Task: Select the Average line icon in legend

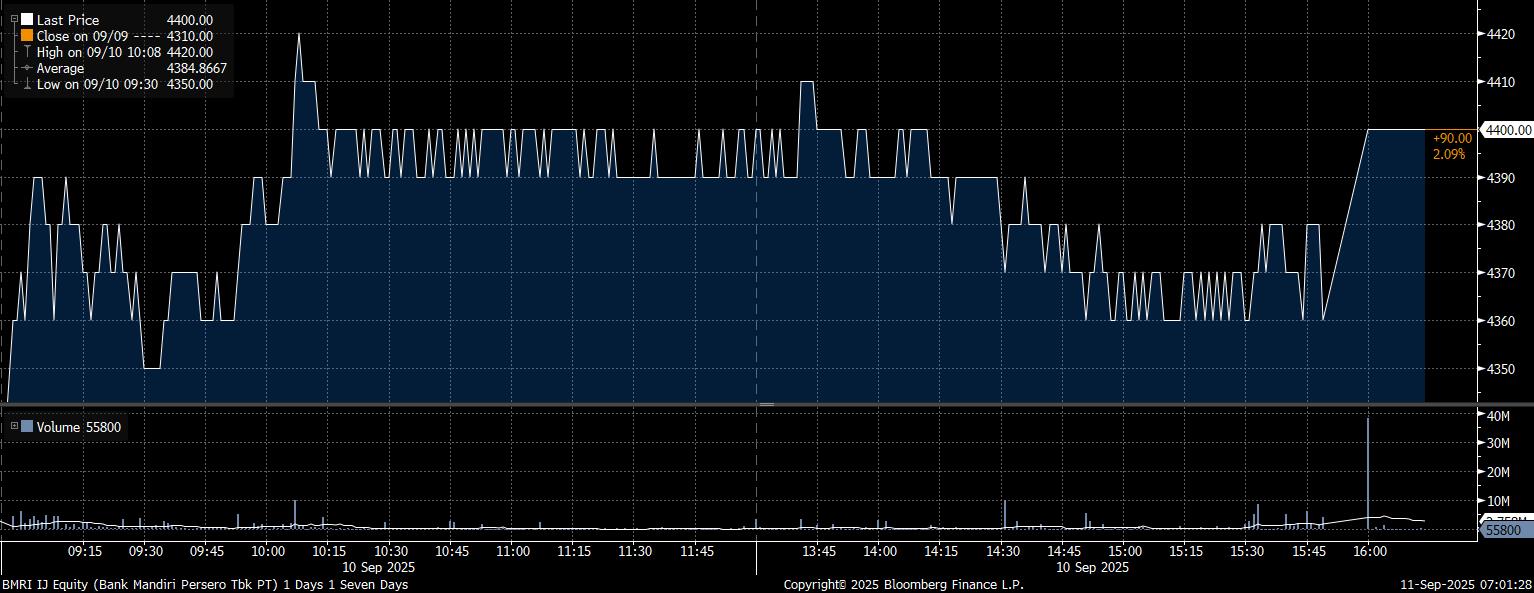Action: (27, 68)
